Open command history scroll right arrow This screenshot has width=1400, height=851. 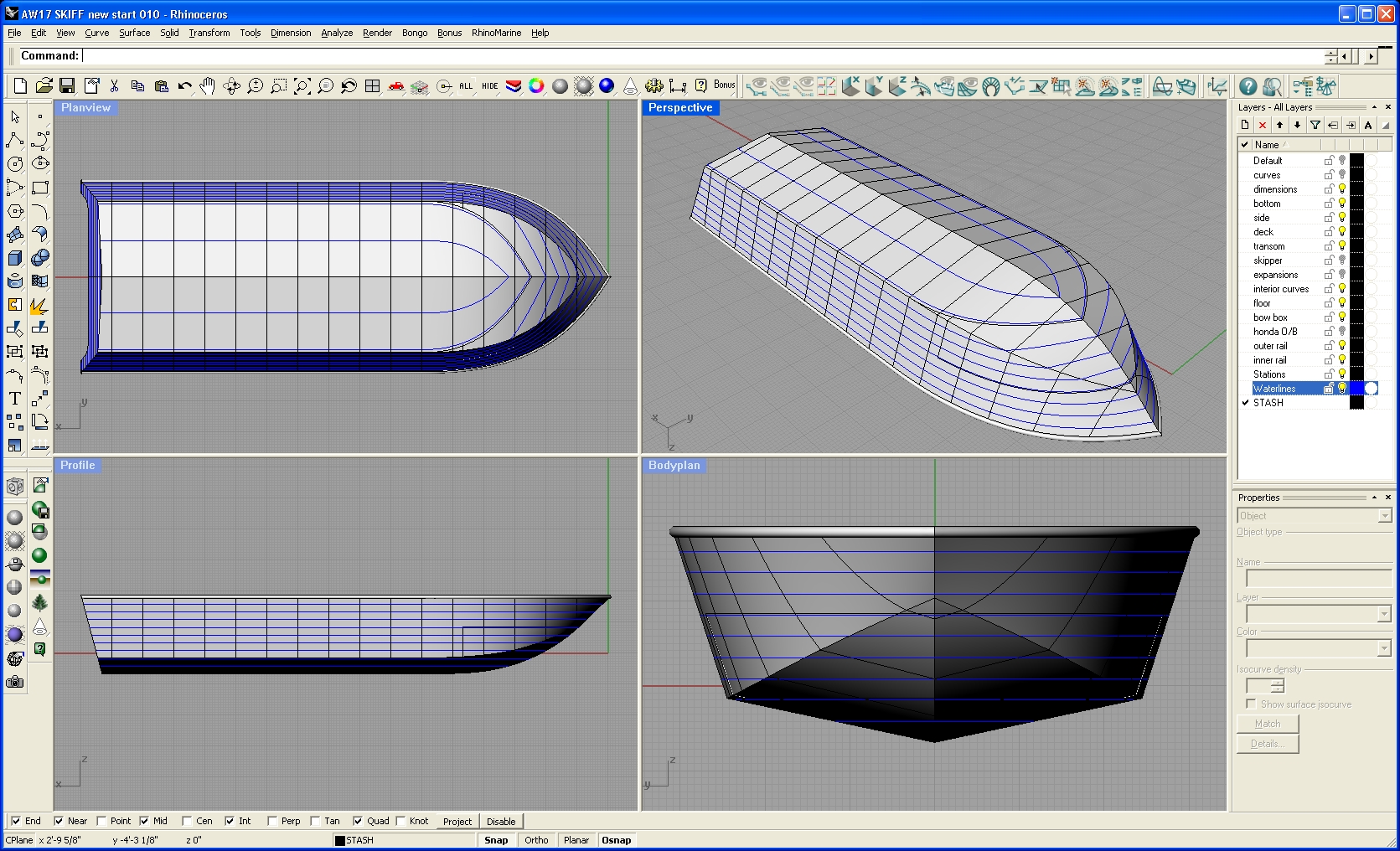1371,56
